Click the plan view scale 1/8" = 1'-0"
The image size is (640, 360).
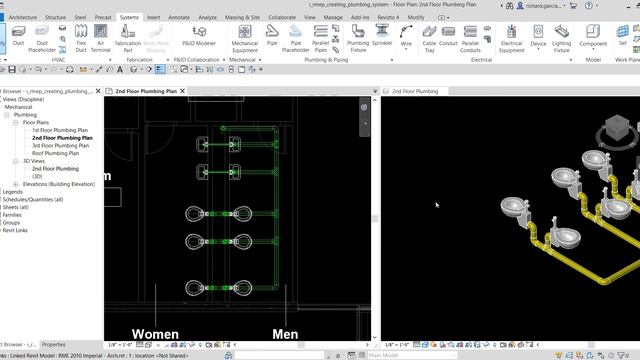coord(120,345)
